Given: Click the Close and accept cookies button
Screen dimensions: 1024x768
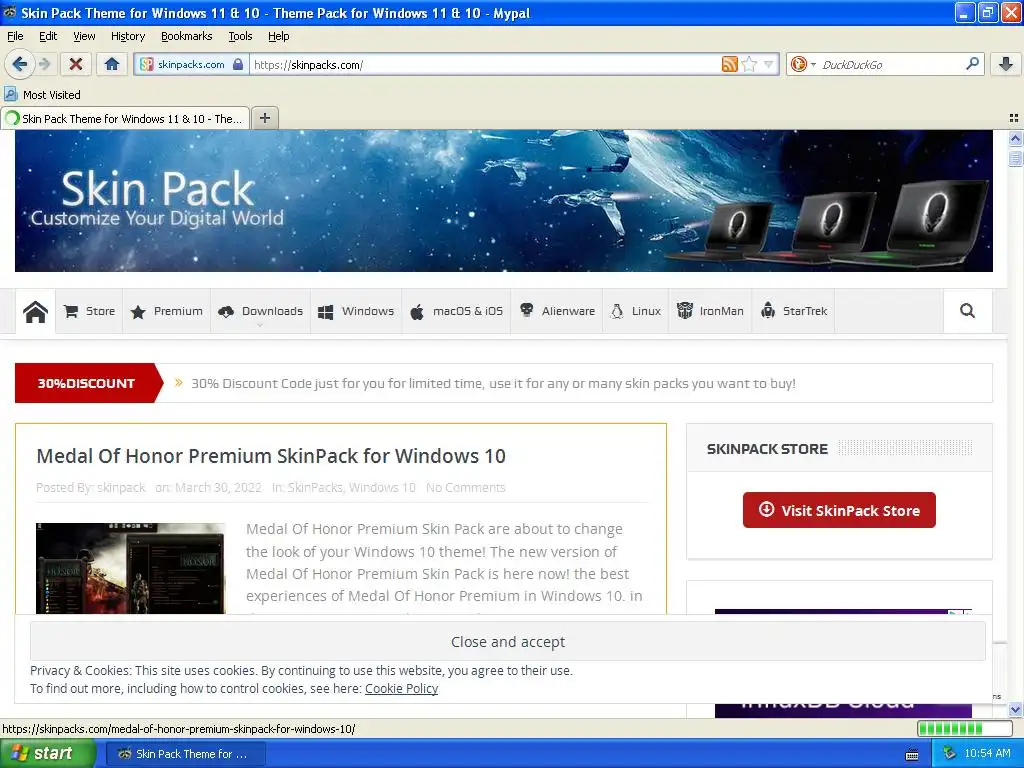Looking at the screenshot, I should [x=507, y=641].
